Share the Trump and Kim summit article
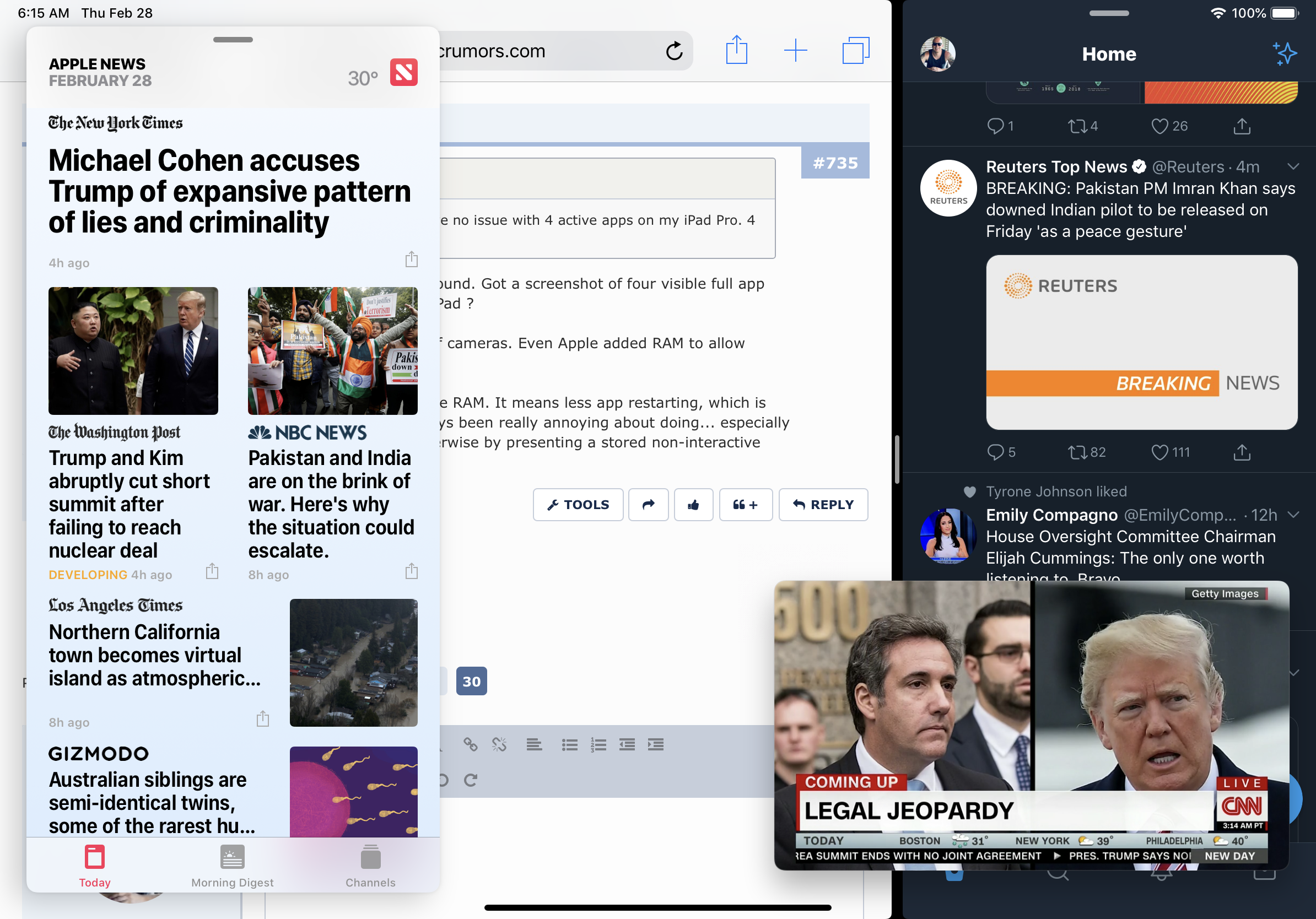Viewport: 1316px width, 919px height. coord(212,571)
